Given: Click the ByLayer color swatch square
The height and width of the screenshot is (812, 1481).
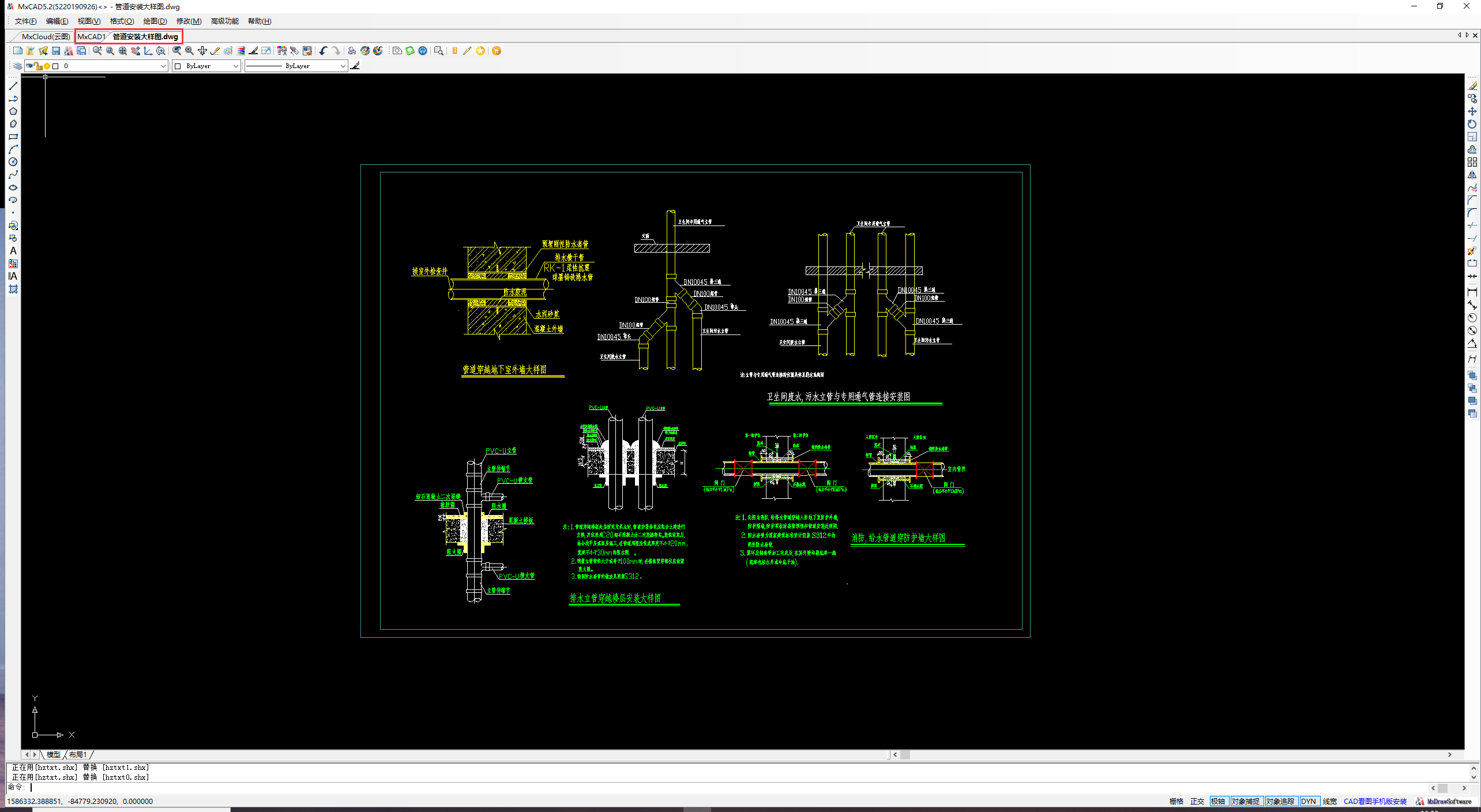Looking at the screenshot, I should pyautogui.click(x=178, y=66).
